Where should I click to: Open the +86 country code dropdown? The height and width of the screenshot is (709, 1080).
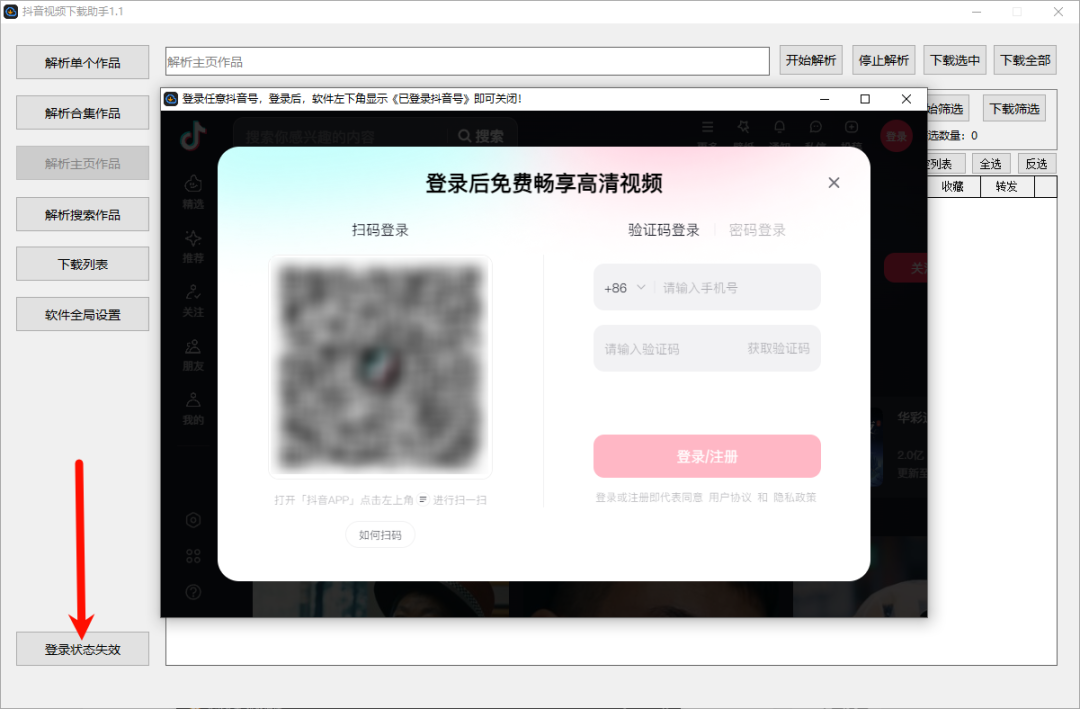624,287
